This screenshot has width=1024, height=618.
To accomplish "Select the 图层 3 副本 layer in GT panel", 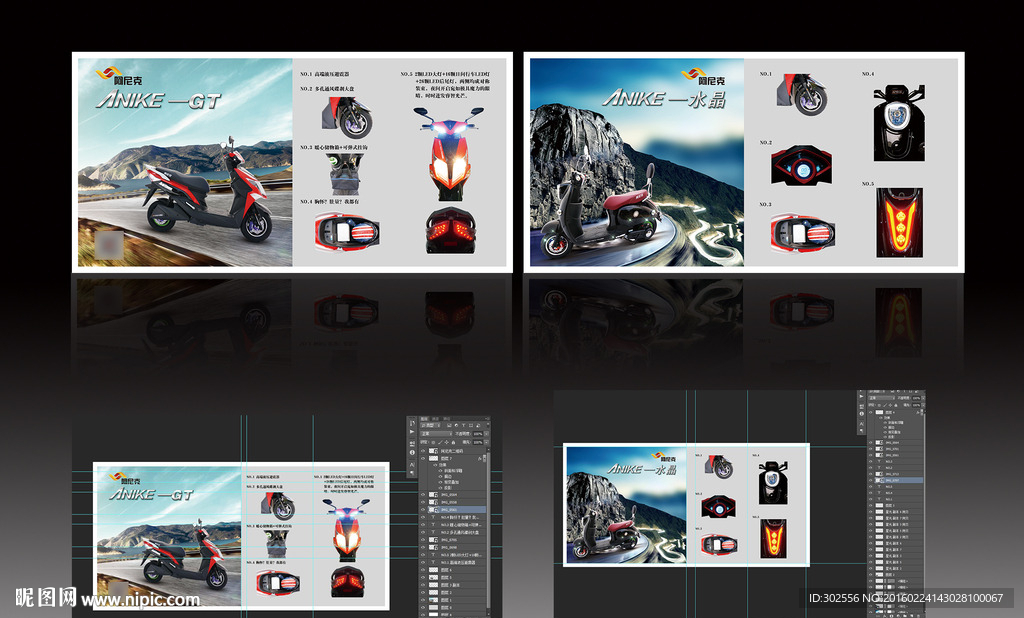I will [452, 585].
